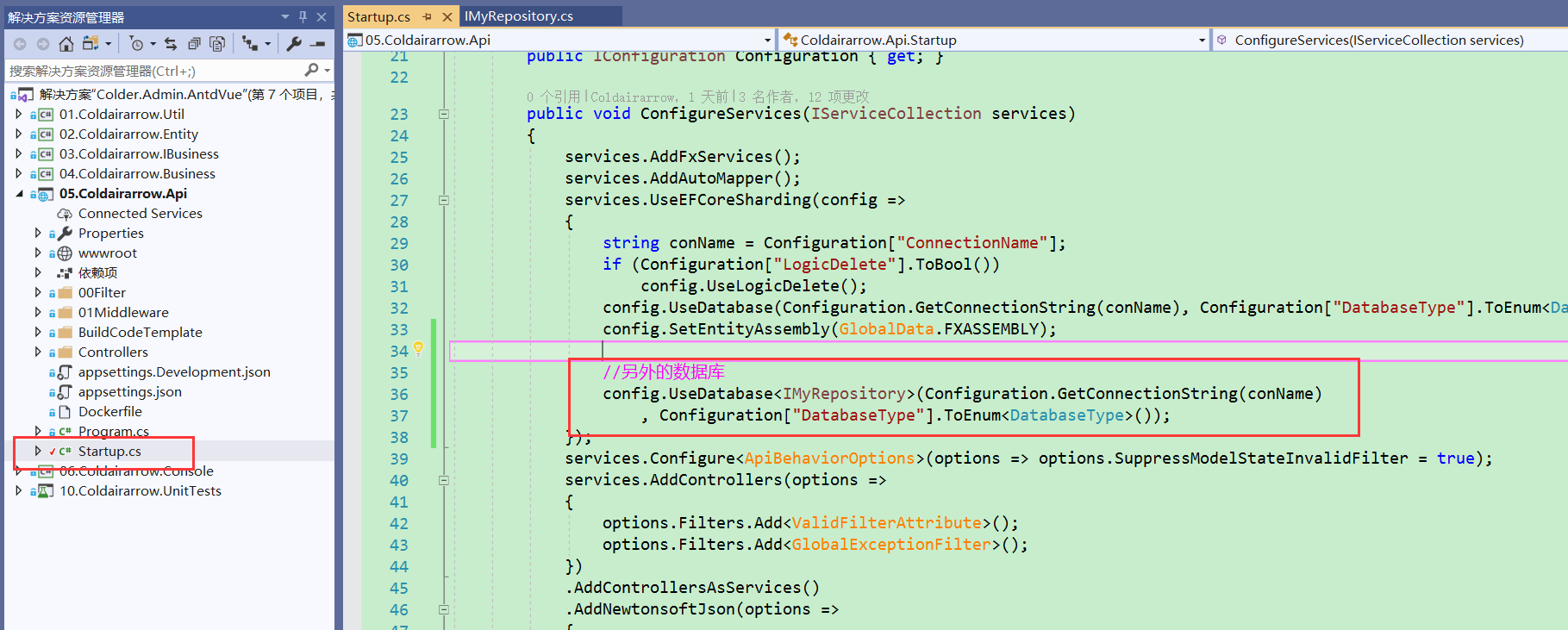
Task: Collapse the code block outlining toggle at line 27
Action: 444,200
